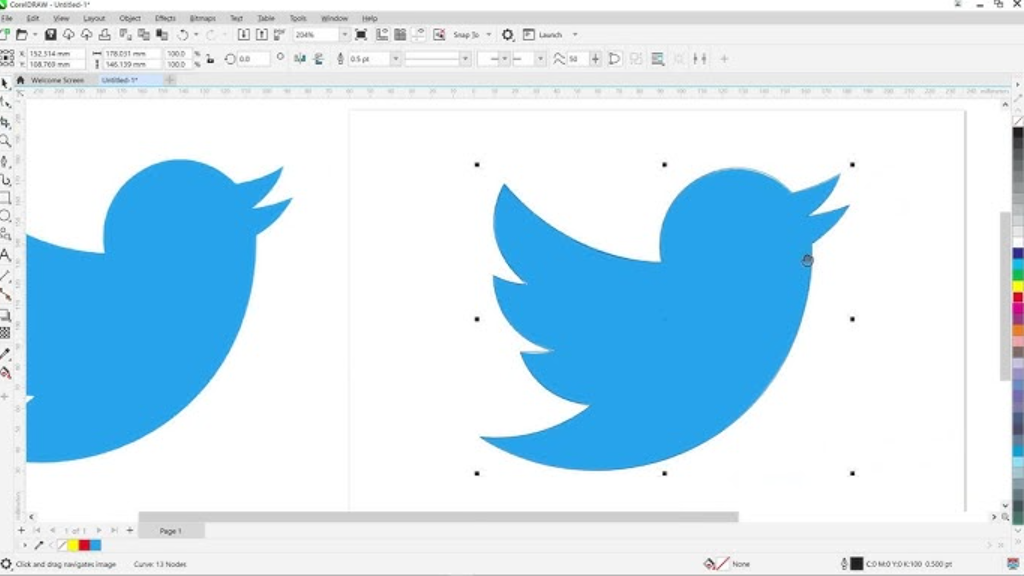Open a document with the folder icon
This screenshot has width=1024, height=576.
[22, 35]
